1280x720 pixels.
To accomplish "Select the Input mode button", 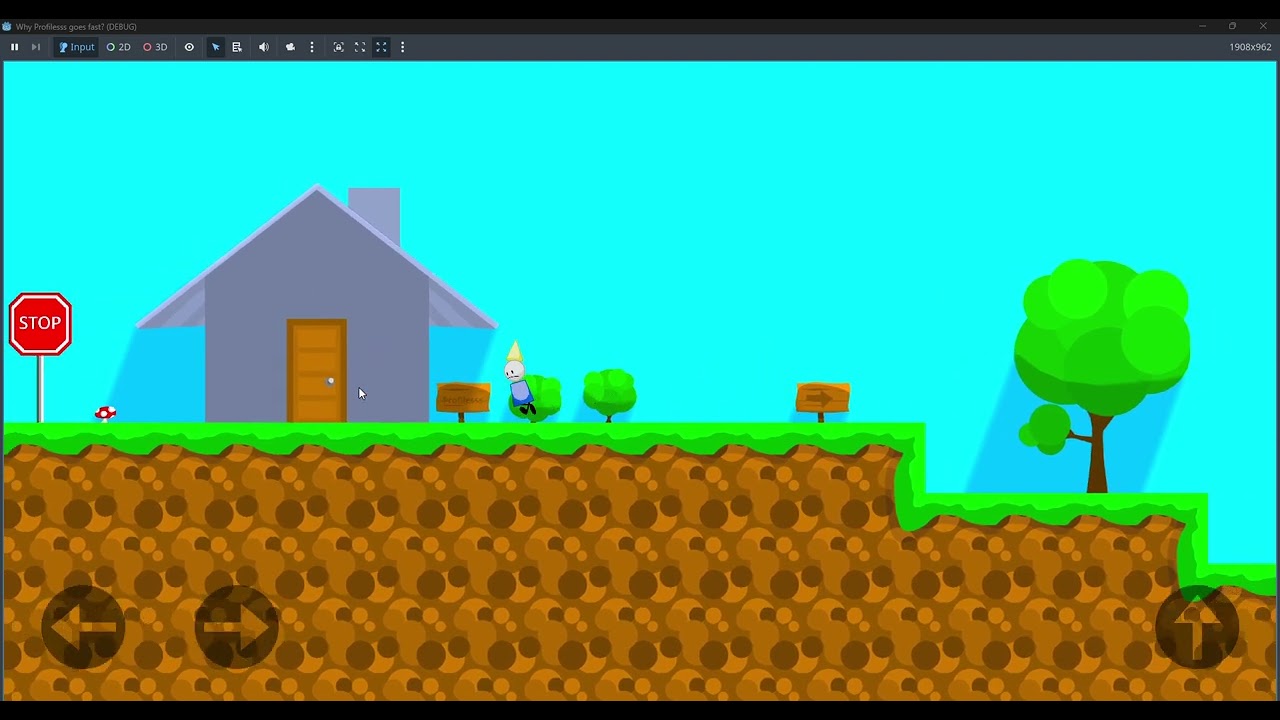I will click(76, 47).
